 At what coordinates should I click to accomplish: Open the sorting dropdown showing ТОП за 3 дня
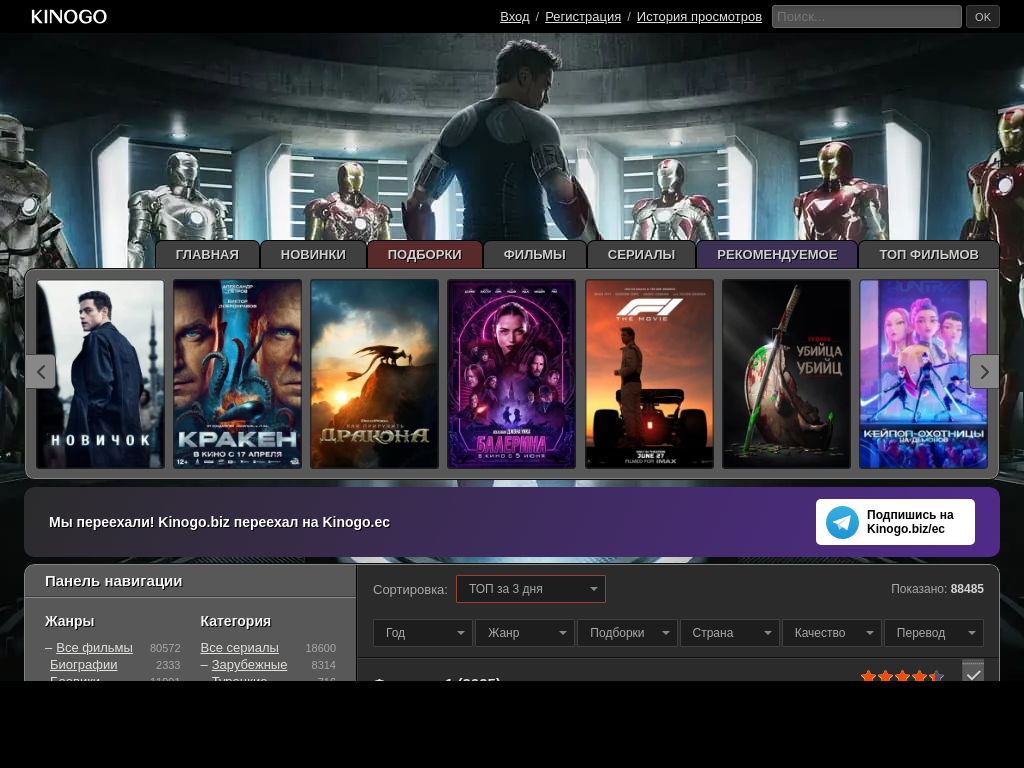click(x=530, y=589)
